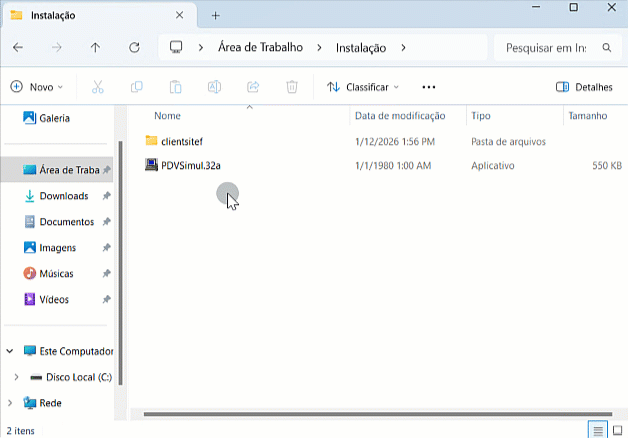Screen dimensions: 628x438
Task: Click the 550 KB size value
Action: click(x=607, y=165)
